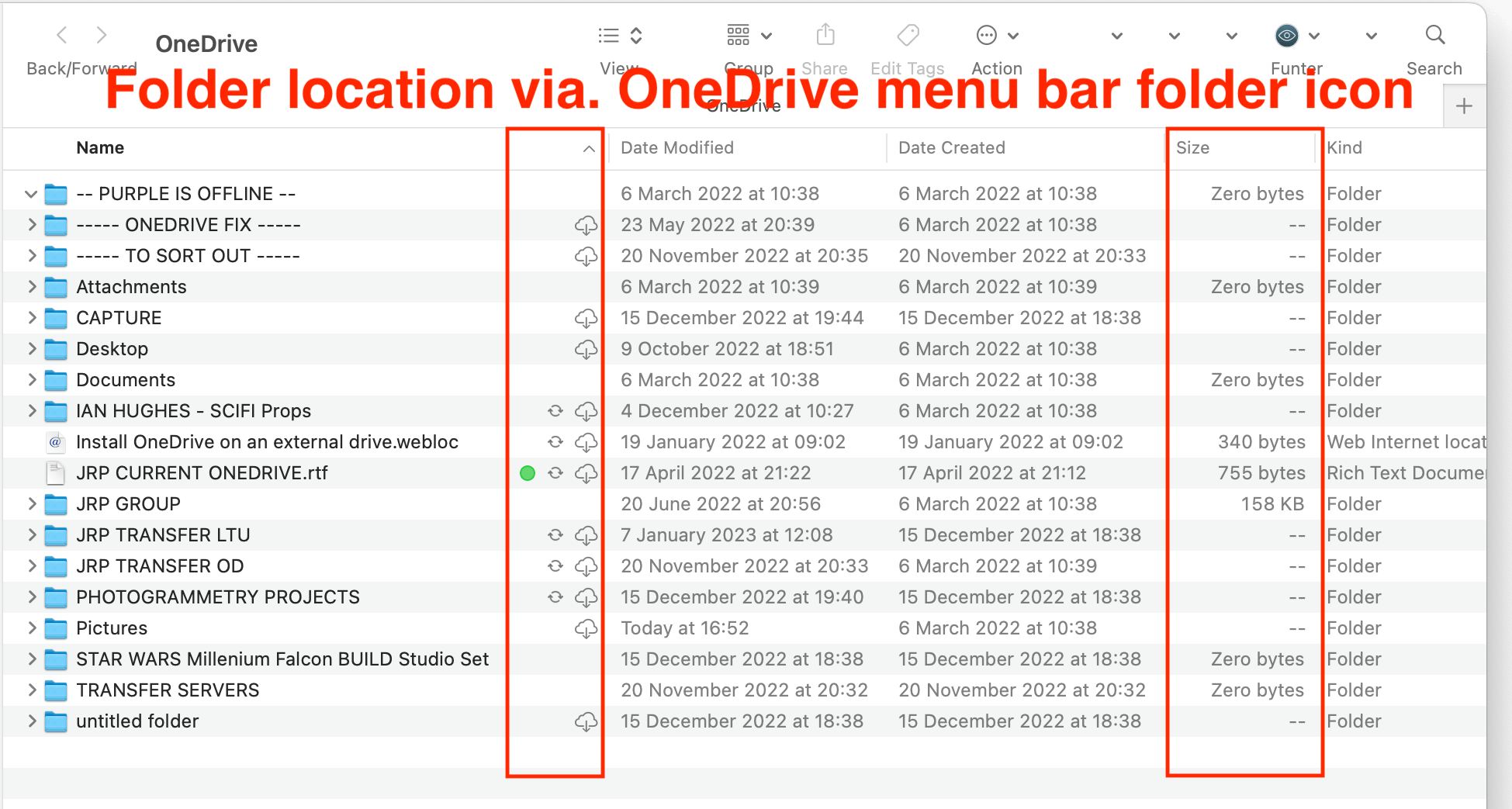Viewport: 1512px width, 809px height.
Task: Click sync icon for JRP TRANSFER OD
Action: [x=555, y=566]
